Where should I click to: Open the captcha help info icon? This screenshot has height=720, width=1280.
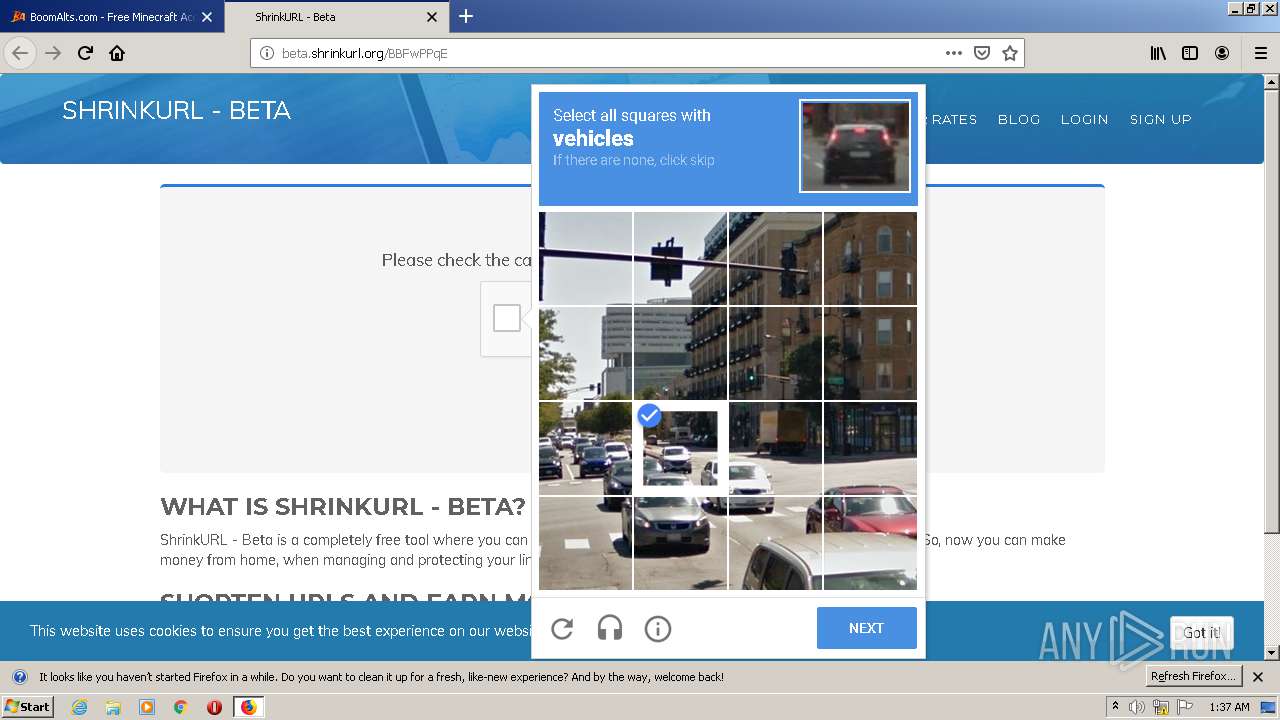(x=658, y=629)
